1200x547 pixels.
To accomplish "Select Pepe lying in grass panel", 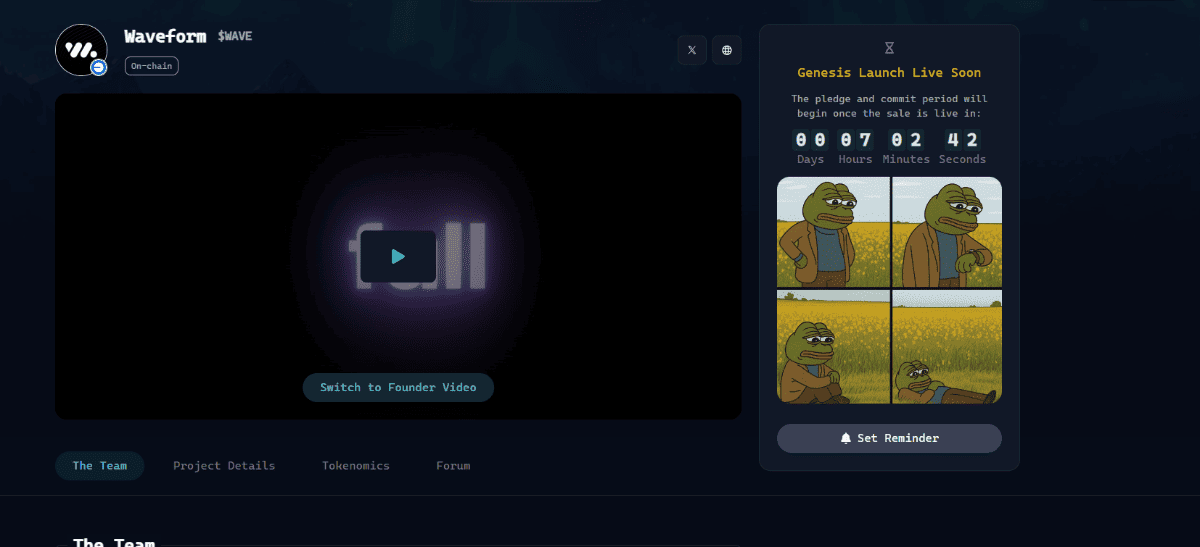I will pos(946,347).
